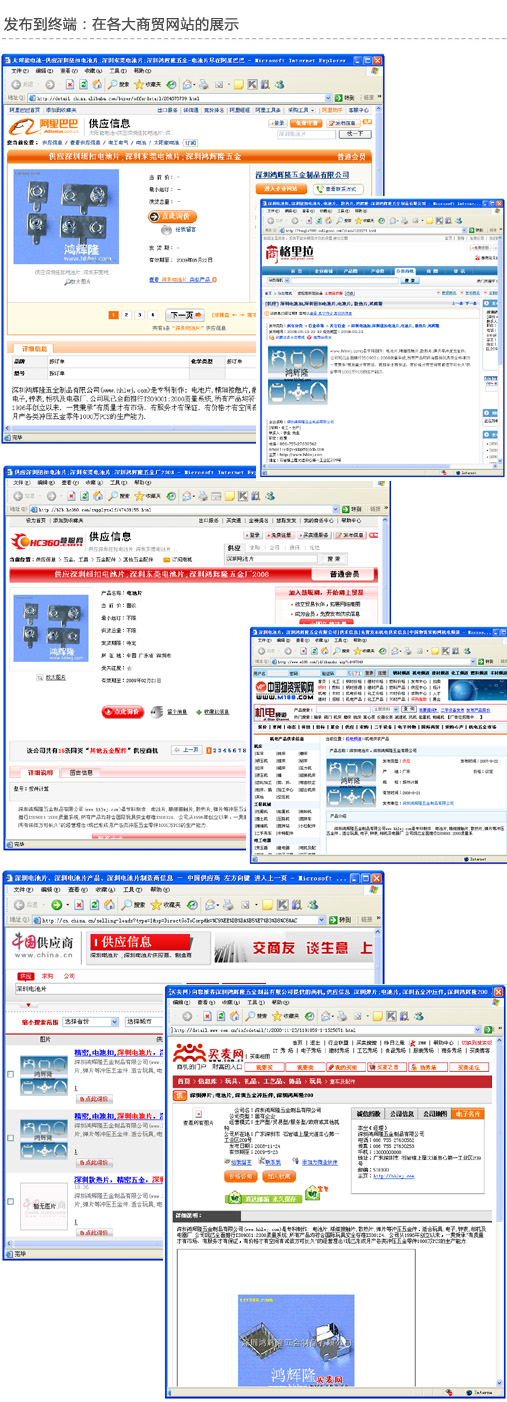Open the 文件 menu in the Alibaba window
The image size is (507, 1402).
tap(19, 72)
